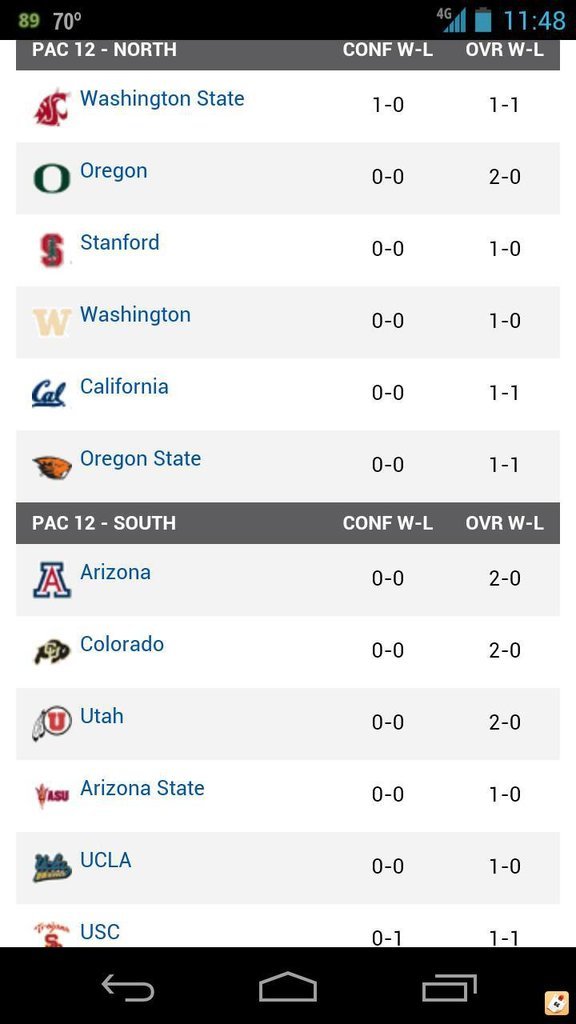576x1024 pixels.
Task: Open the Colorado team link
Action: pos(122,644)
